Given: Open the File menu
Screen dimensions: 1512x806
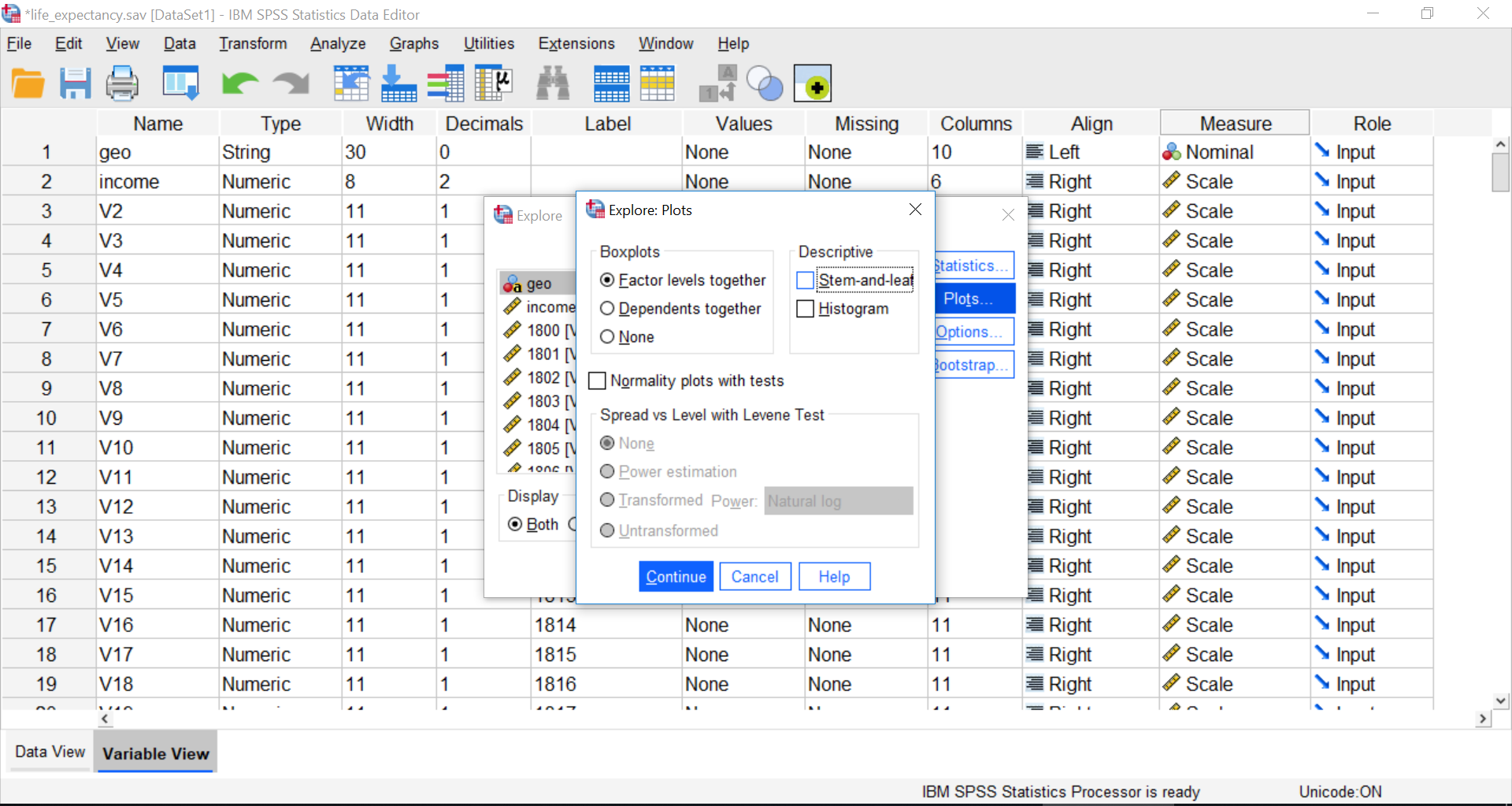Looking at the screenshot, I should [19, 43].
